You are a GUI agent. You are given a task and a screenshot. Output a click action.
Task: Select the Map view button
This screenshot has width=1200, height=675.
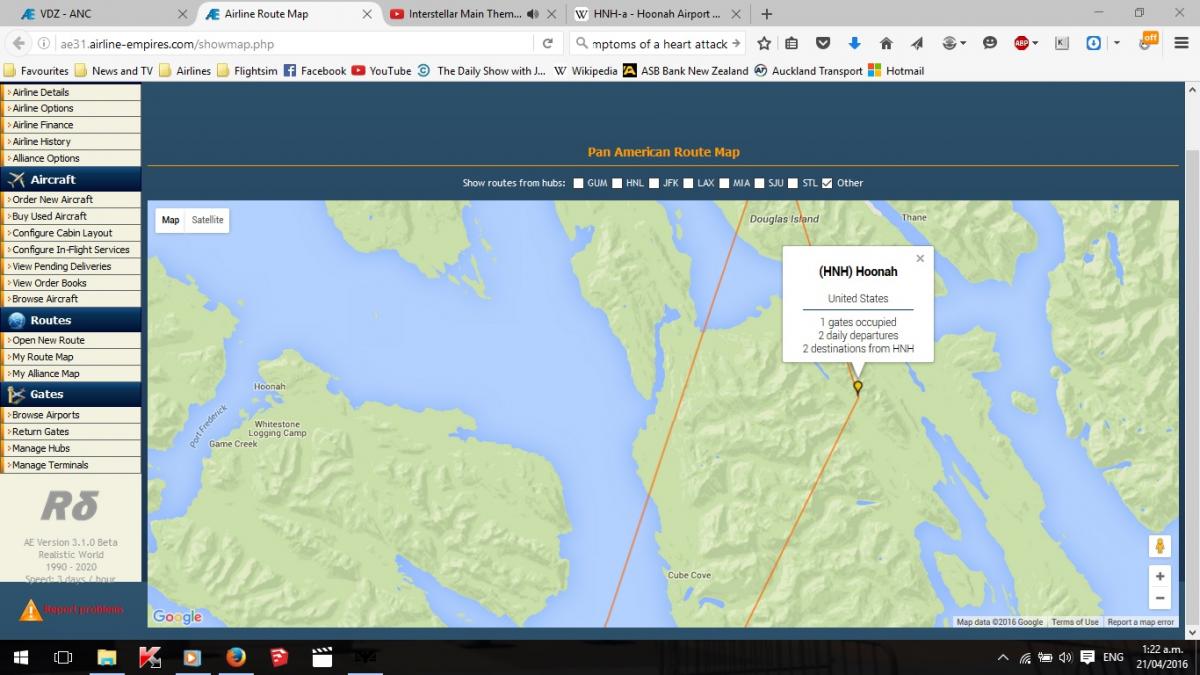(171, 220)
